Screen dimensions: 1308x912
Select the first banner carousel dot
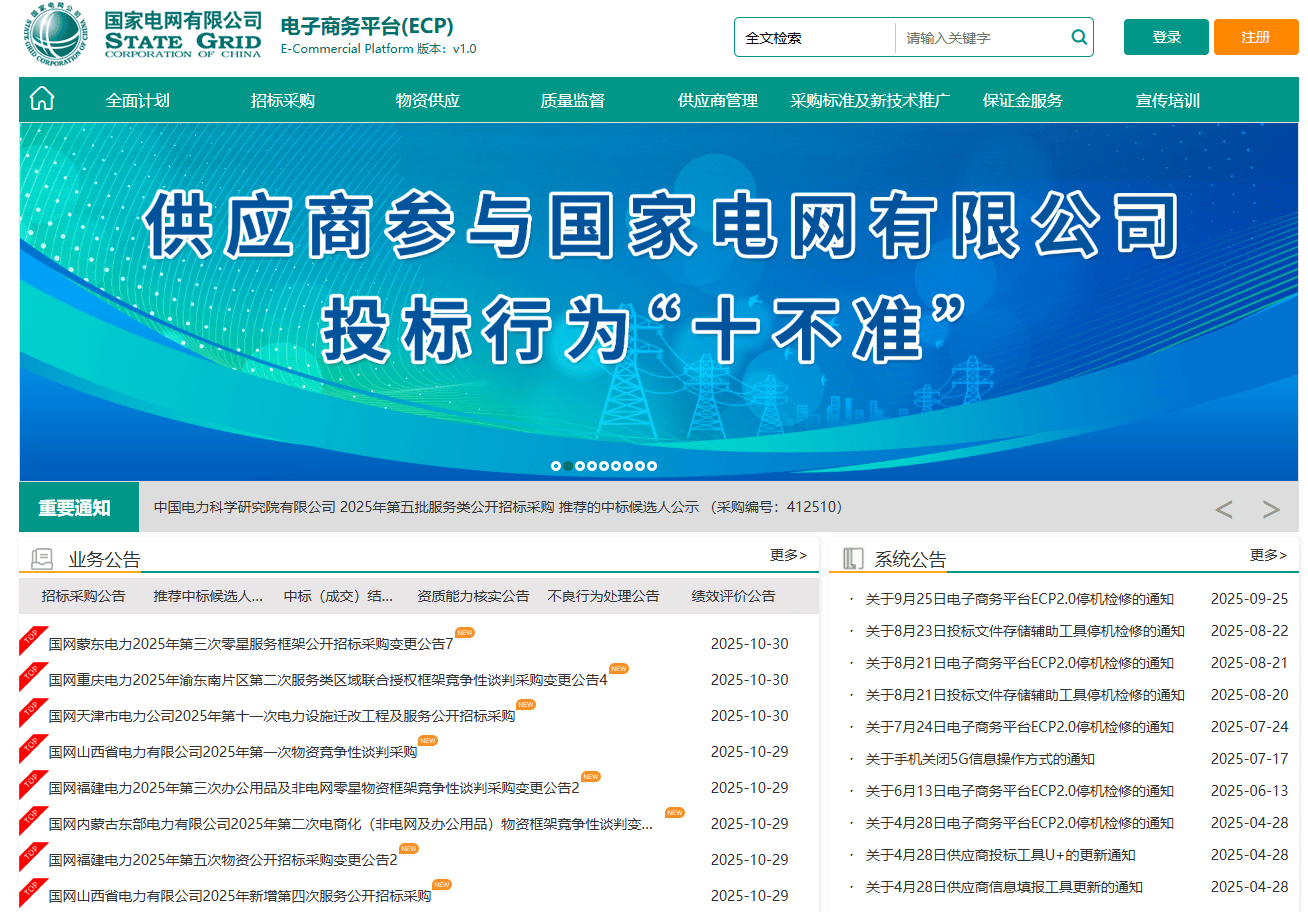(x=556, y=466)
